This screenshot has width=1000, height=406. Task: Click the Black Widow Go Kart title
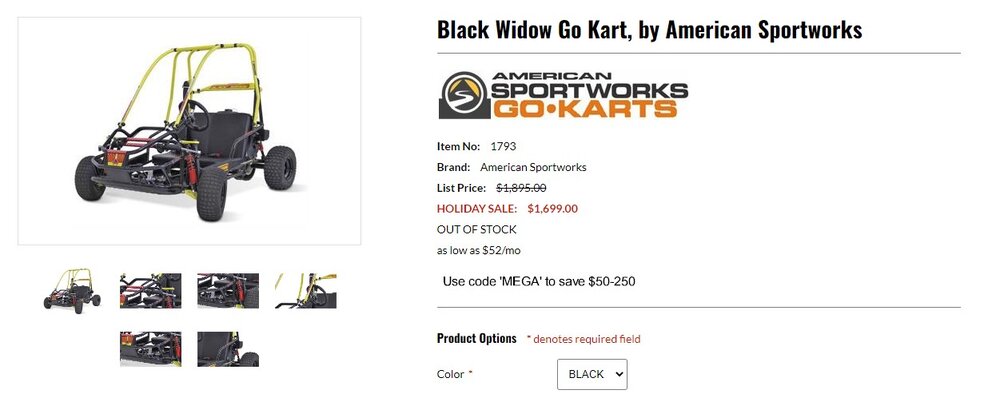coord(649,30)
